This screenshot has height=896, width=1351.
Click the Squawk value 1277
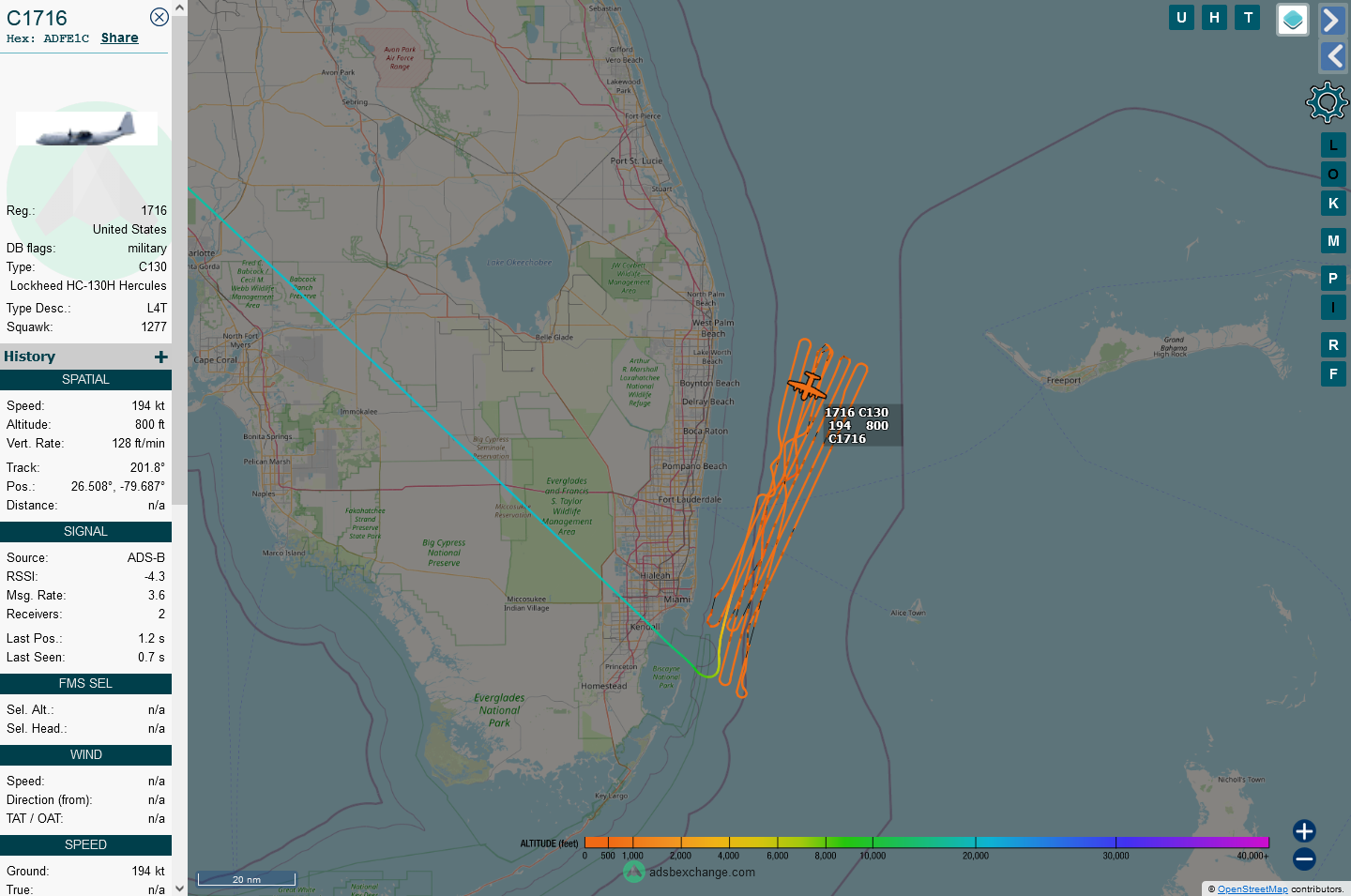click(154, 327)
